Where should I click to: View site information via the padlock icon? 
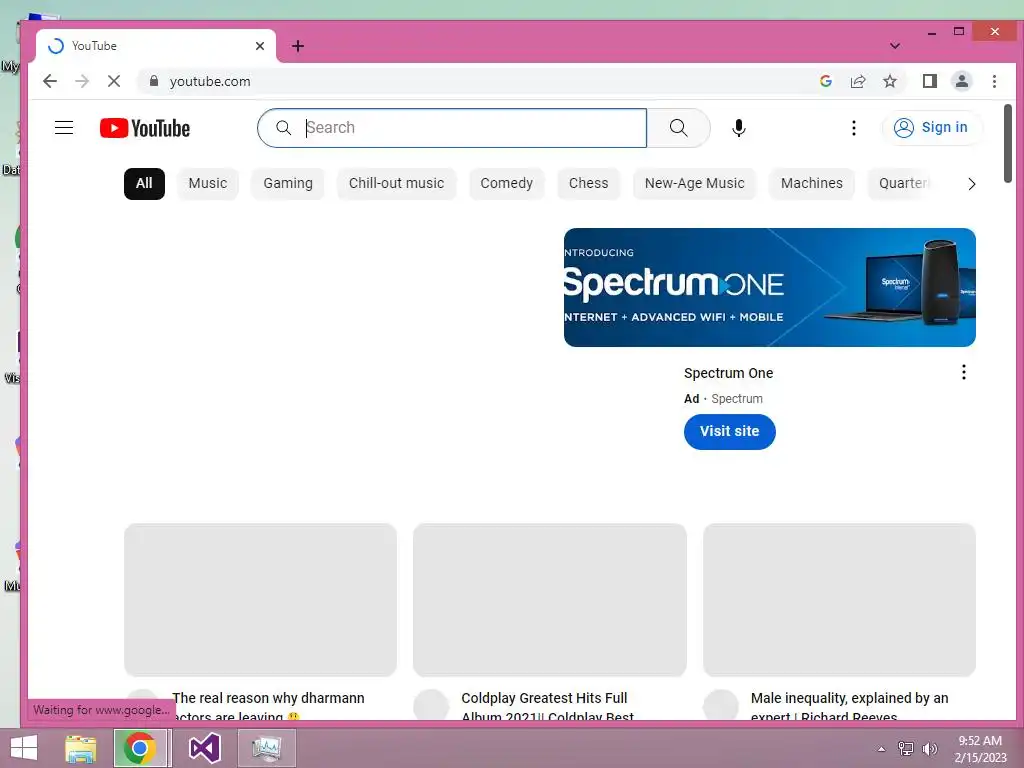point(154,81)
